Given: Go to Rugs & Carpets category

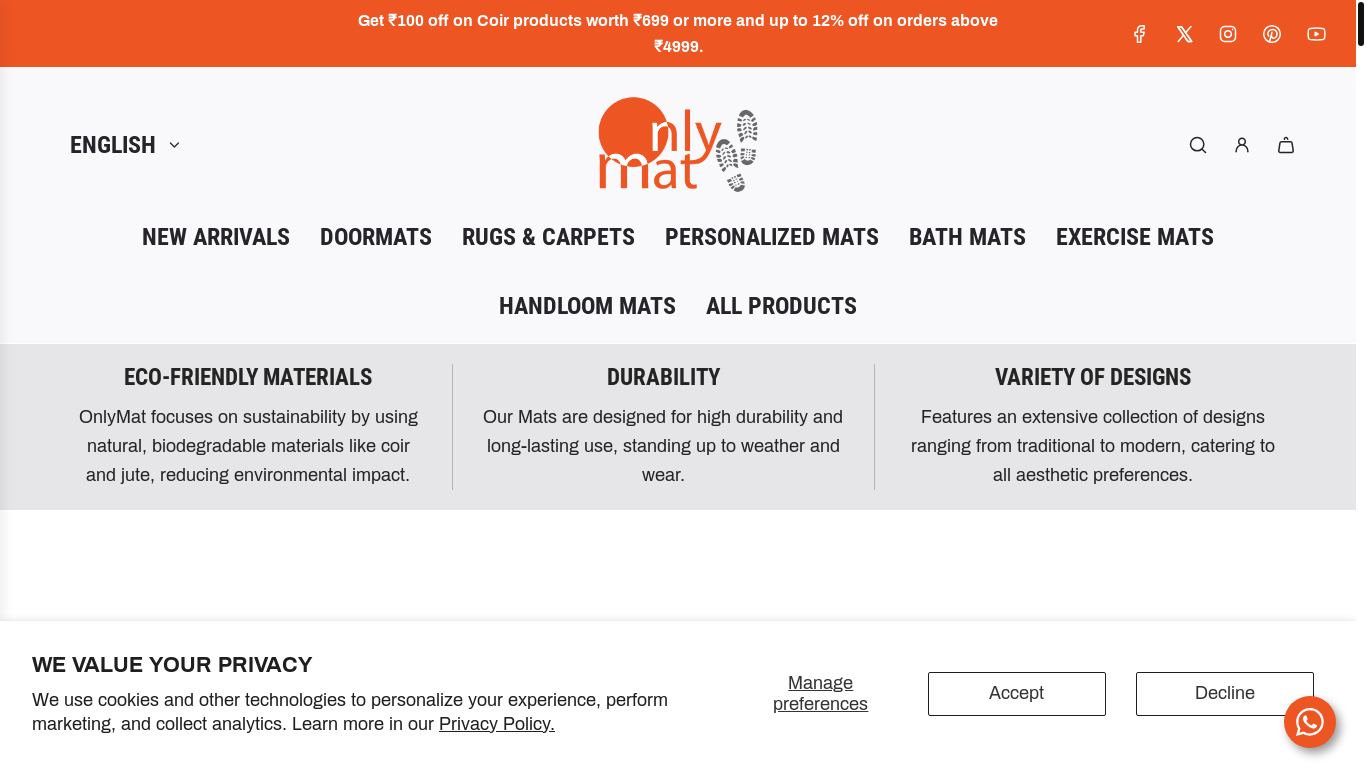Looking at the screenshot, I should click(548, 237).
